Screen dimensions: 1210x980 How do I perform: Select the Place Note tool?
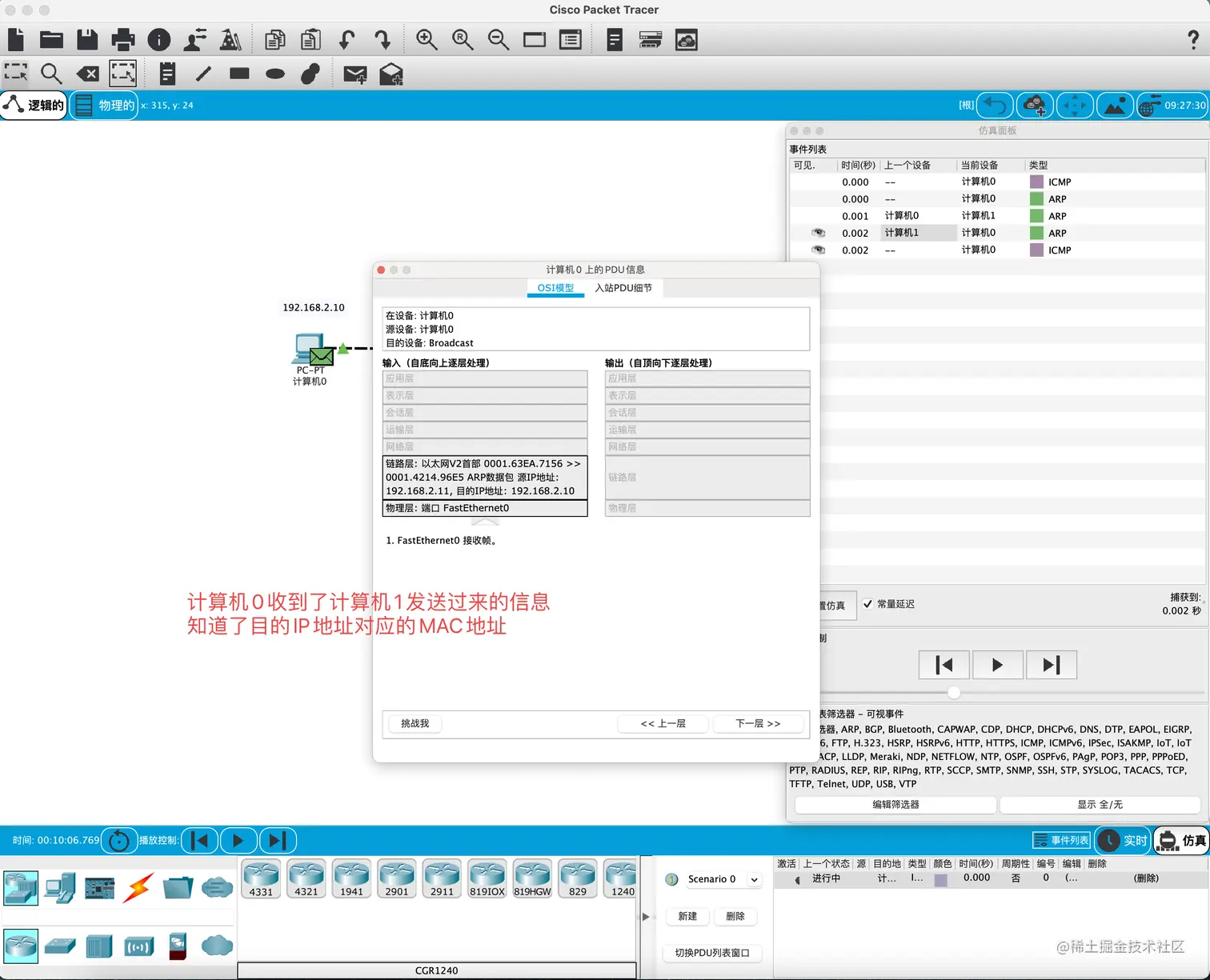tap(167, 74)
